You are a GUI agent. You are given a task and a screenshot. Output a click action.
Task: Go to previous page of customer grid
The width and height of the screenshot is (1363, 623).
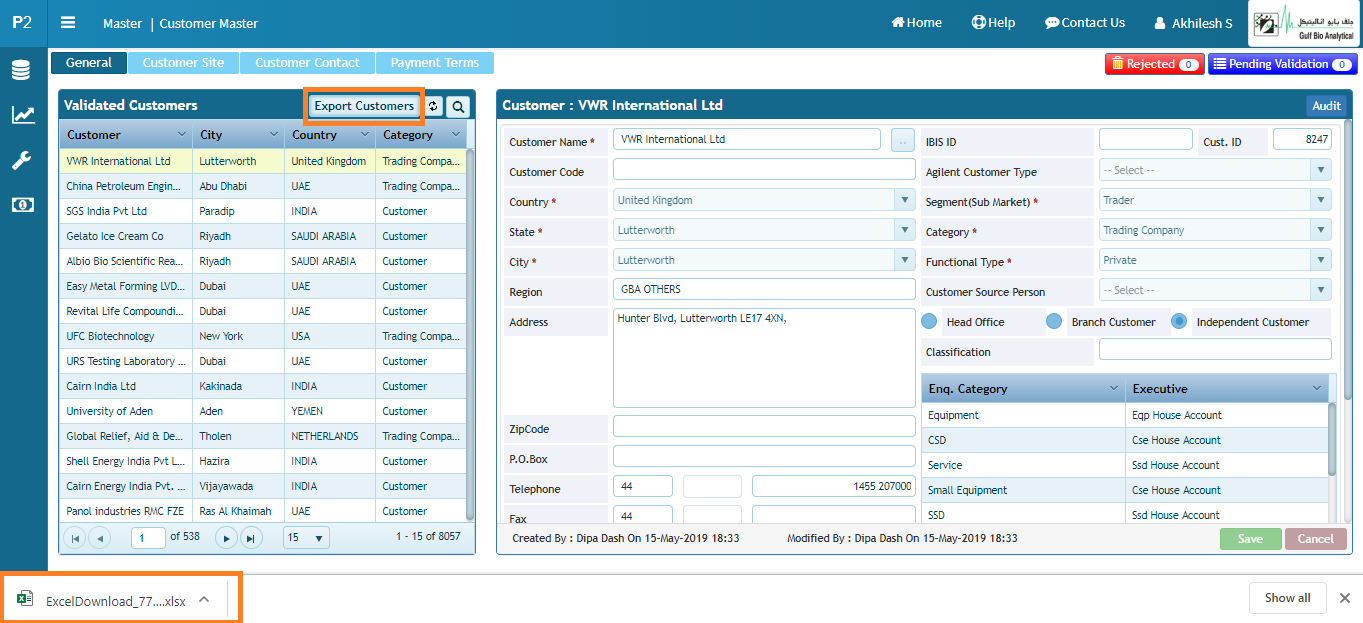coord(99,538)
